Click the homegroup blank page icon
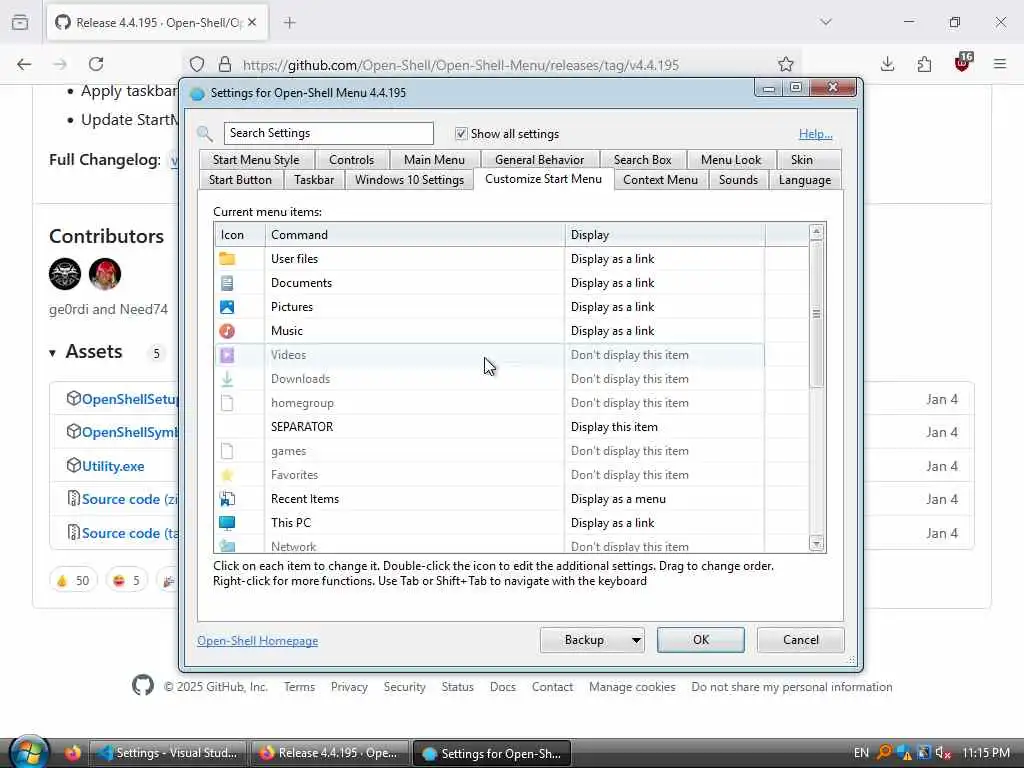This screenshot has width=1024, height=768. (227, 403)
